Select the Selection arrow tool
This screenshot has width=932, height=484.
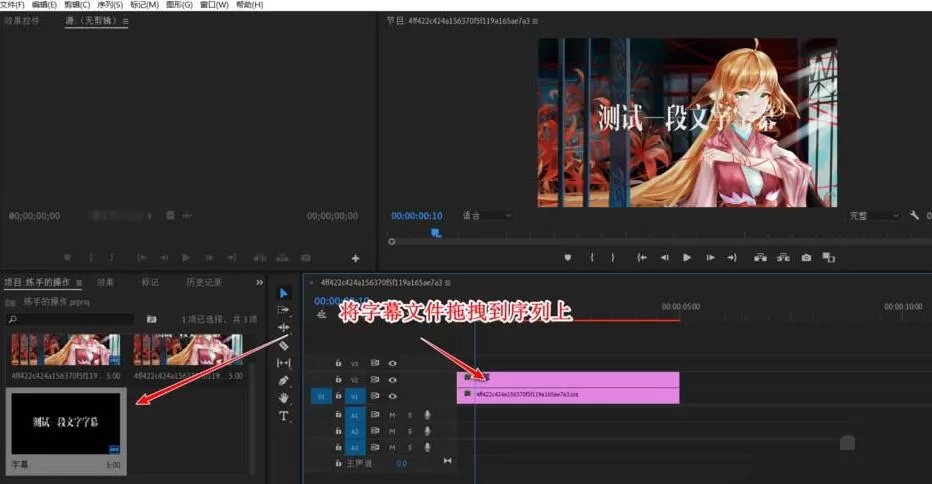[x=284, y=293]
